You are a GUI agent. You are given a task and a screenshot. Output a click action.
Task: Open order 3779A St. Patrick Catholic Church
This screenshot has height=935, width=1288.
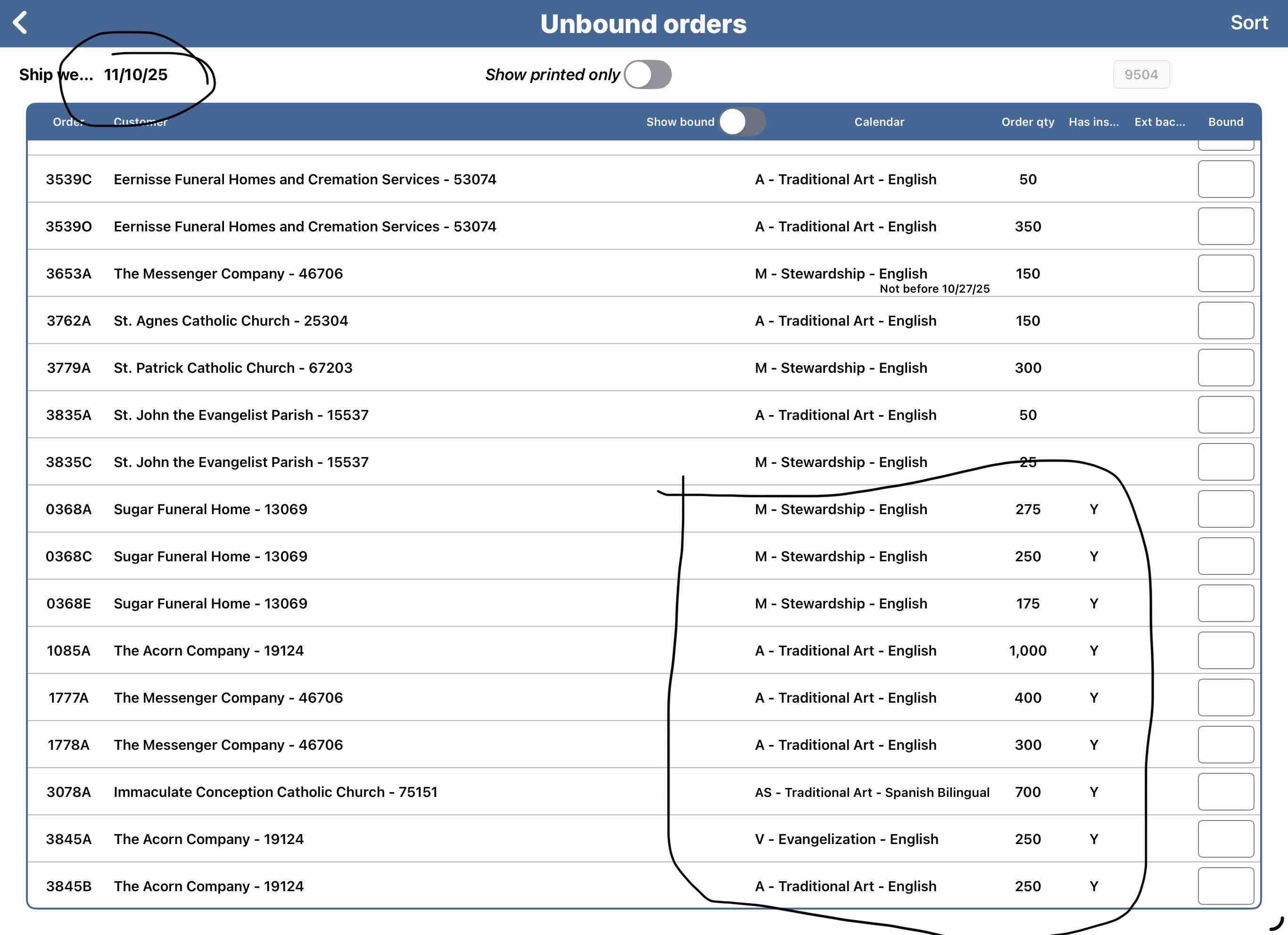pos(233,368)
